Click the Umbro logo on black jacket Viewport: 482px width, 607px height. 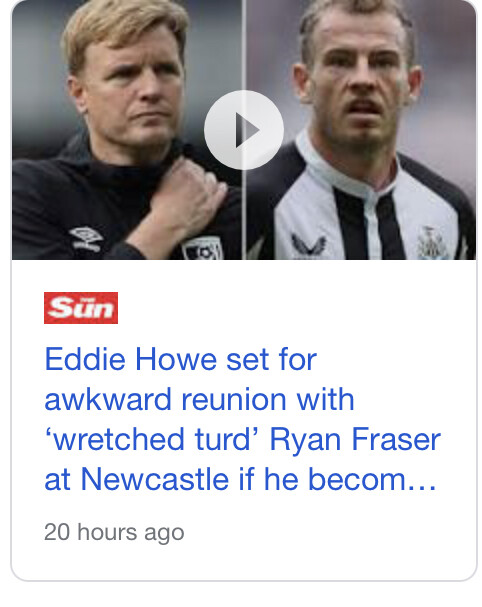(x=85, y=238)
